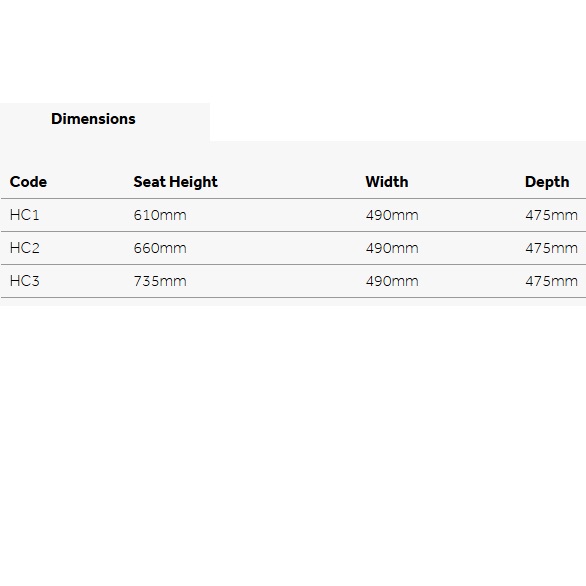Viewport: 586px width, 586px height.
Task: Click the Depth column header
Action: [x=547, y=182]
